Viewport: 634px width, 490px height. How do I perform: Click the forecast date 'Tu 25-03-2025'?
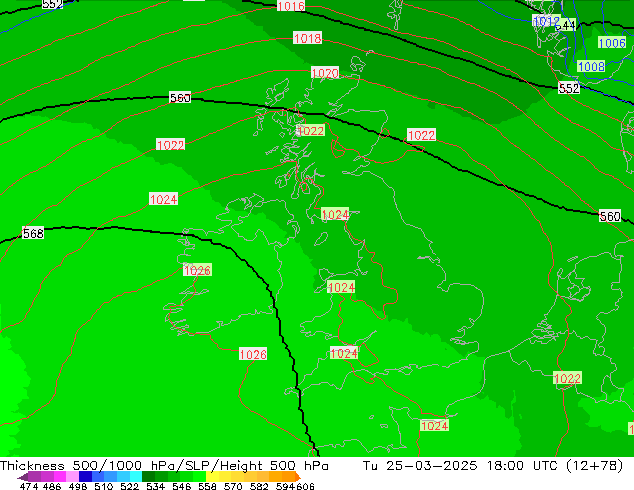point(420,466)
